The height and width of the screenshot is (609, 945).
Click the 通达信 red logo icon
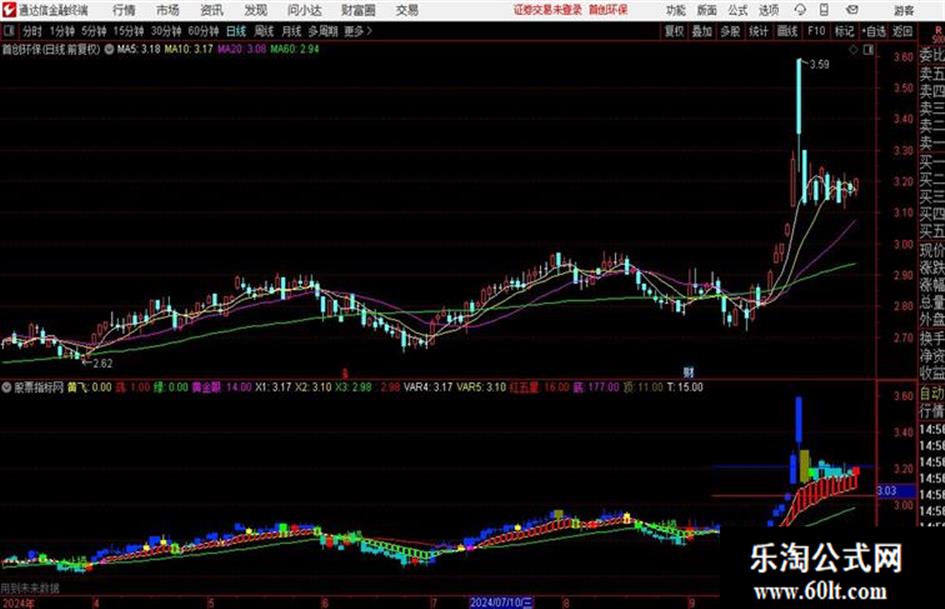[9, 10]
